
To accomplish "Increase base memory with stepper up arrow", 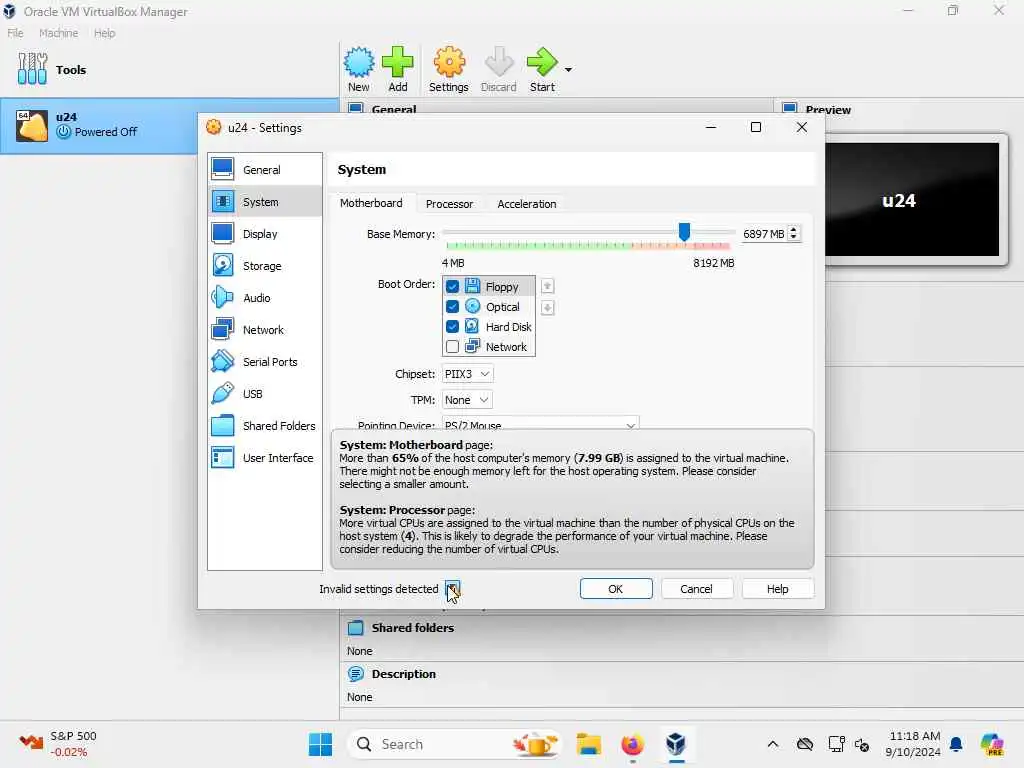I will coord(793,229).
